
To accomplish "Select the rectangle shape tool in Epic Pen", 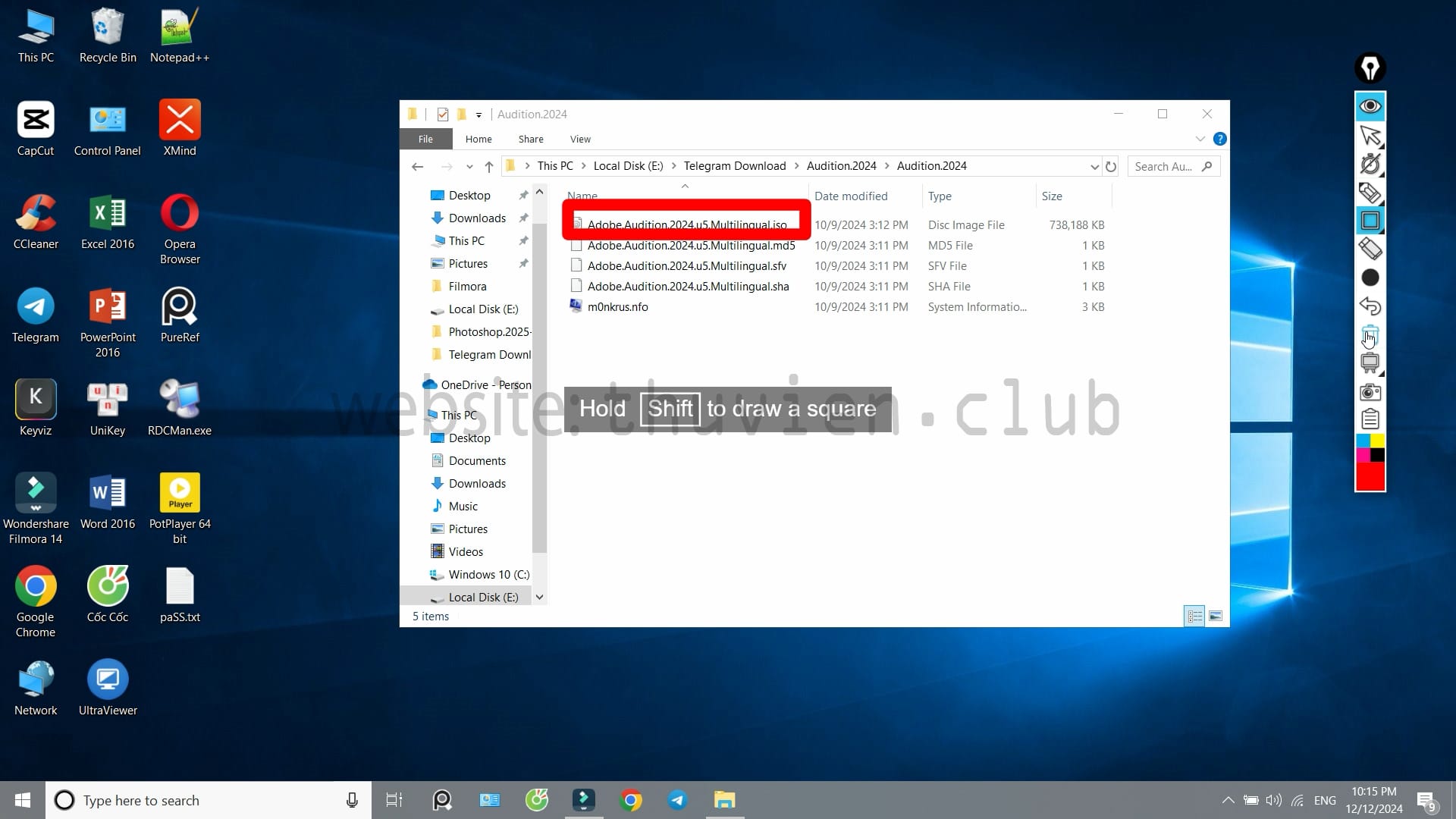I will (1370, 221).
